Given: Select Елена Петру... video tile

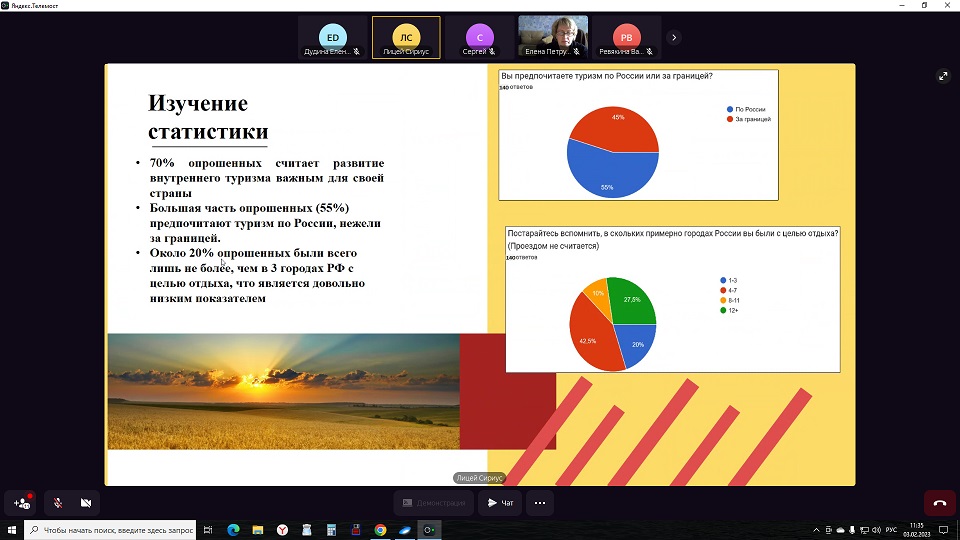Looking at the screenshot, I should click(552, 38).
